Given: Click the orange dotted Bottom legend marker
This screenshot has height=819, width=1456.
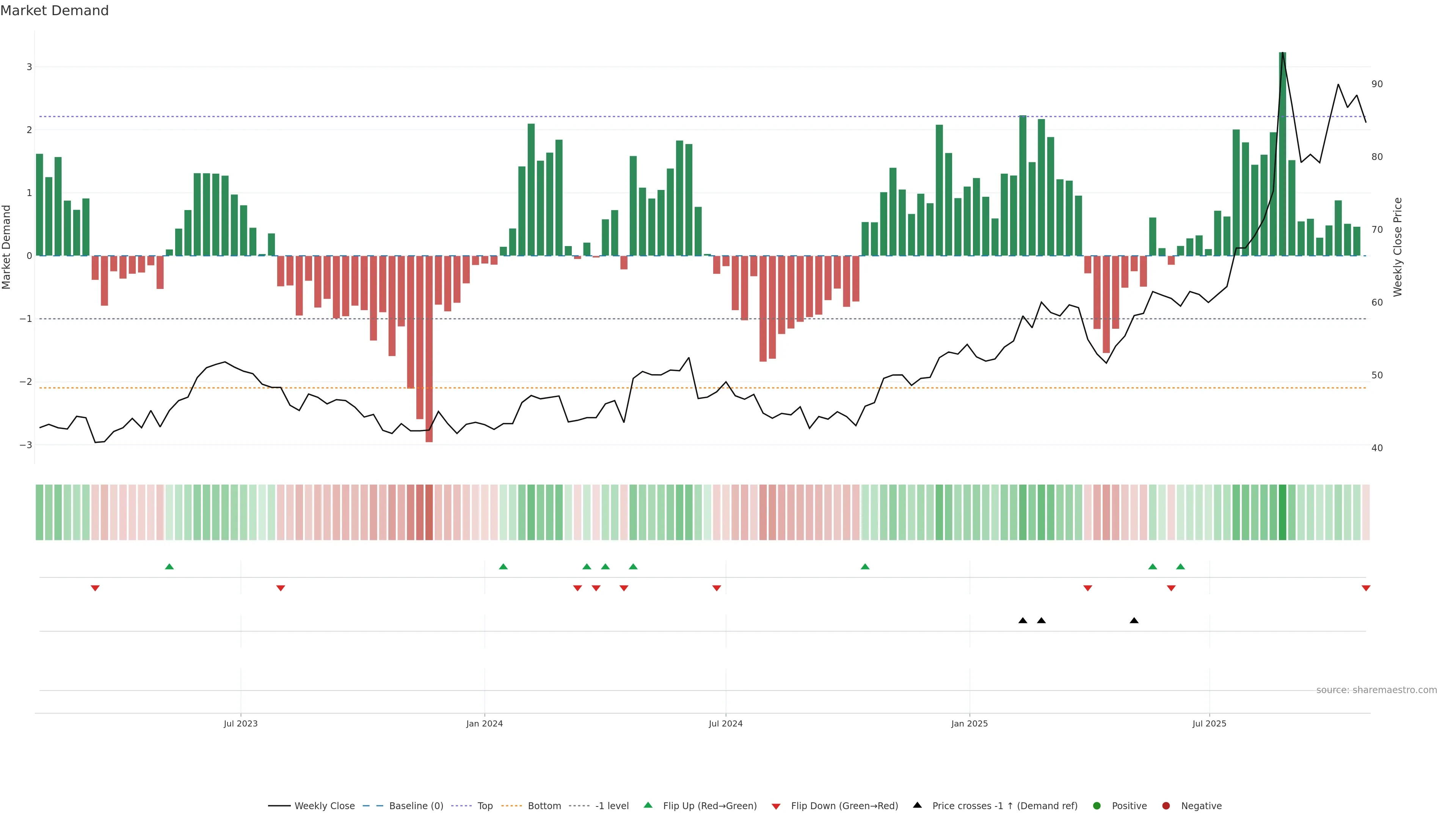Looking at the screenshot, I should click(x=513, y=805).
